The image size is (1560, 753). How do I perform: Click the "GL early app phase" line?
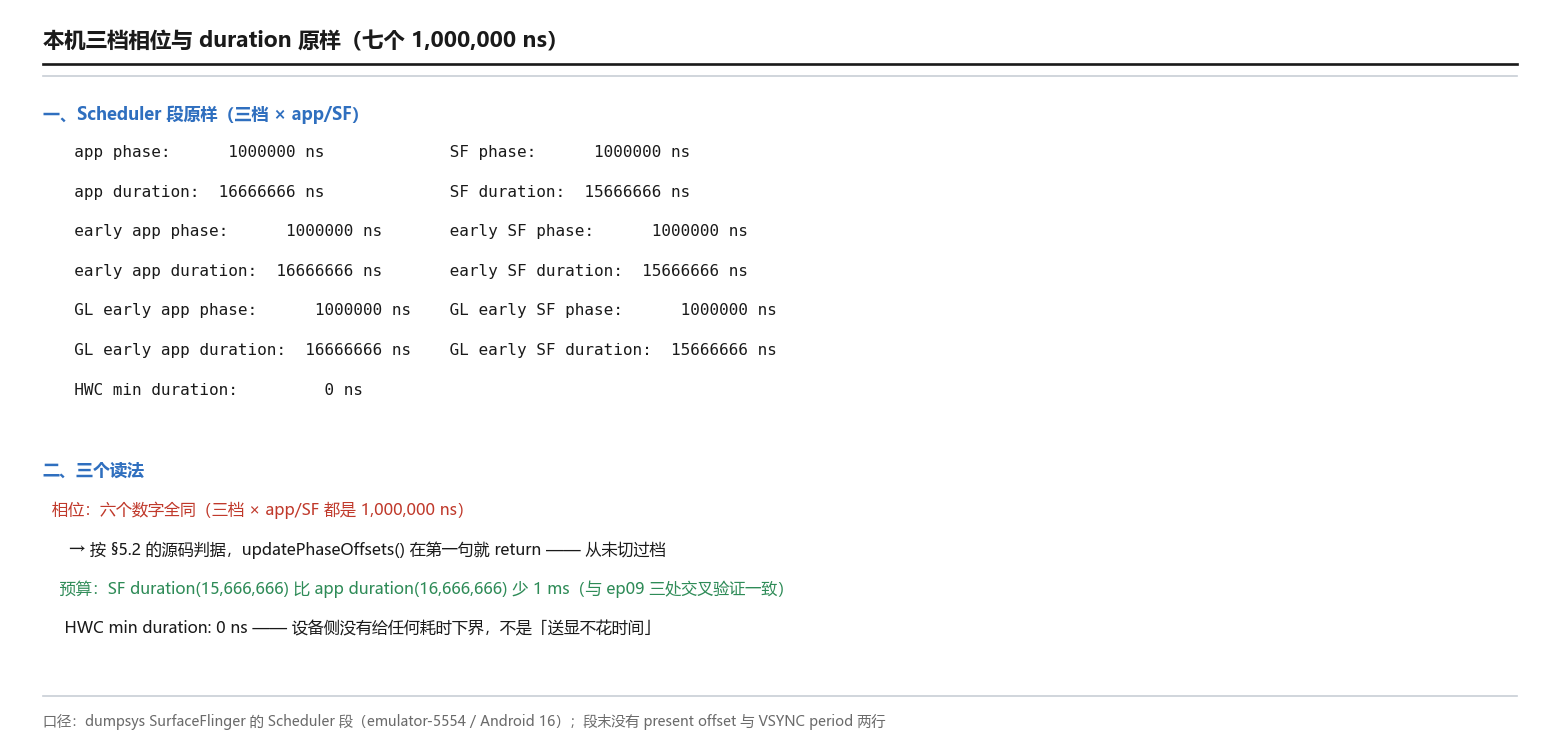[x=242, y=310]
